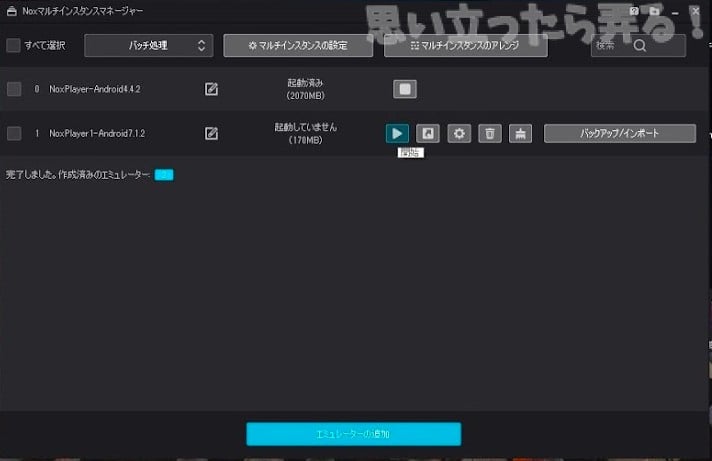Click バックアップ/インポート button

click(620, 134)
